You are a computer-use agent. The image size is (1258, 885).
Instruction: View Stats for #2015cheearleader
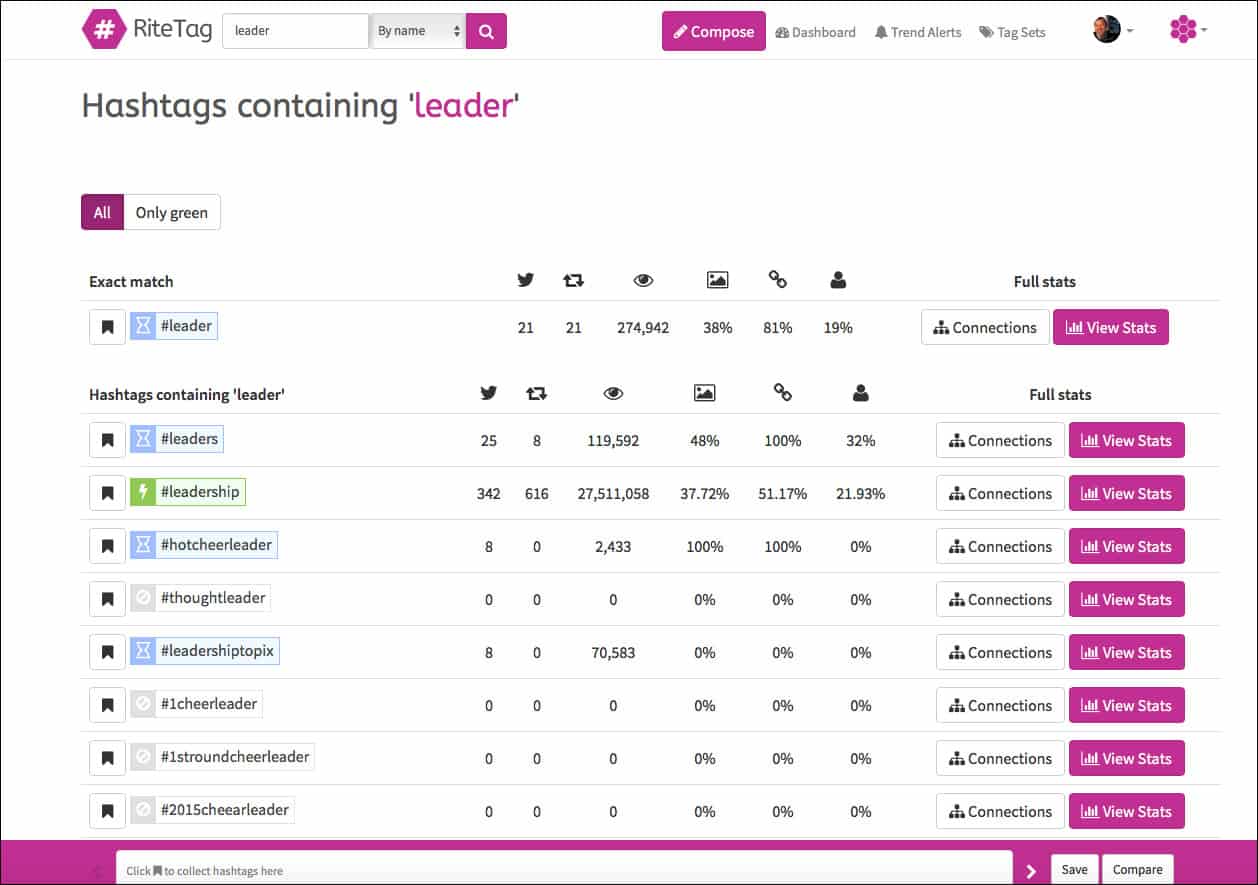1127,811
